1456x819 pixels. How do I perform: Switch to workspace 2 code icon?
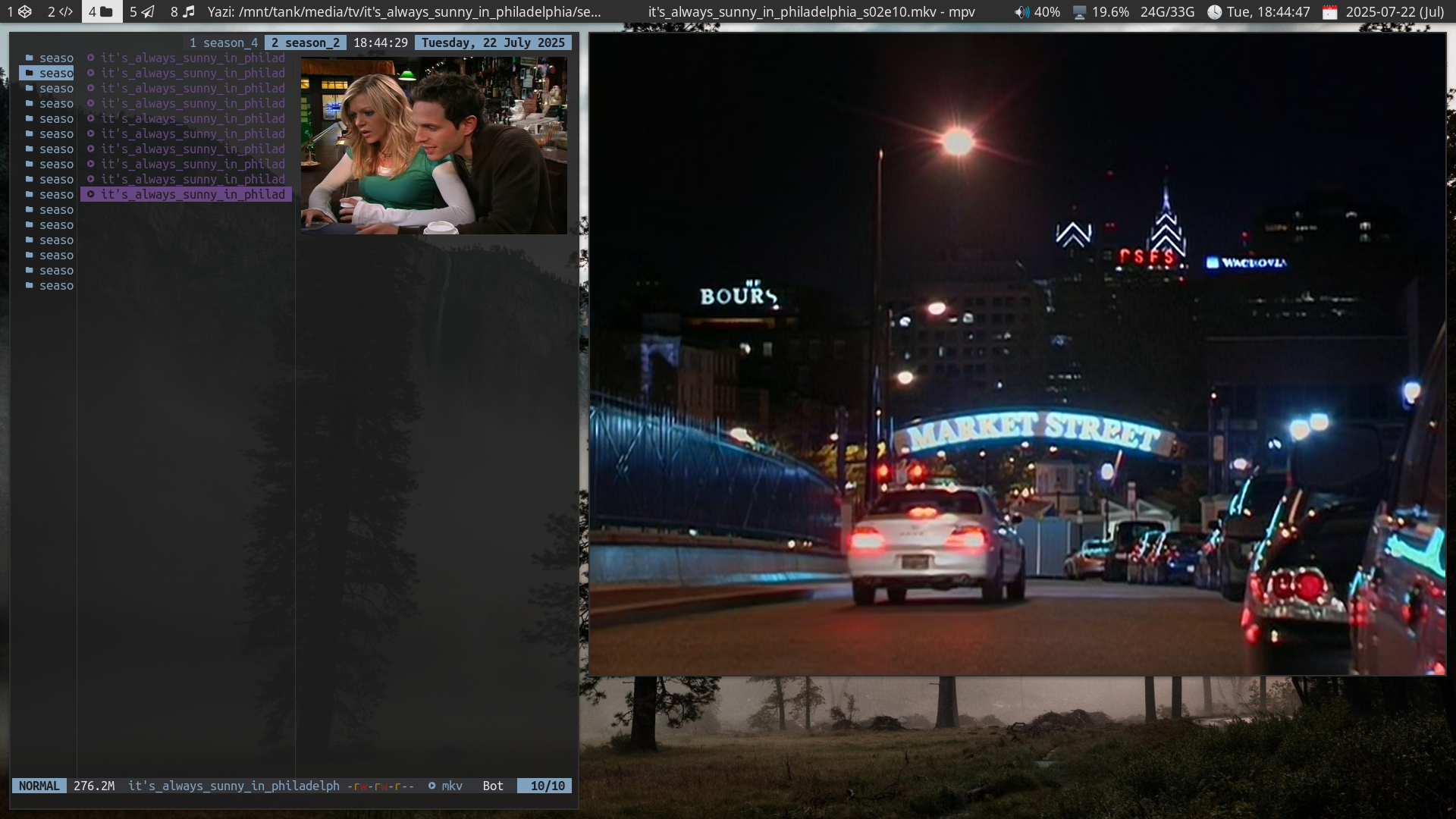tap(60, 11)
